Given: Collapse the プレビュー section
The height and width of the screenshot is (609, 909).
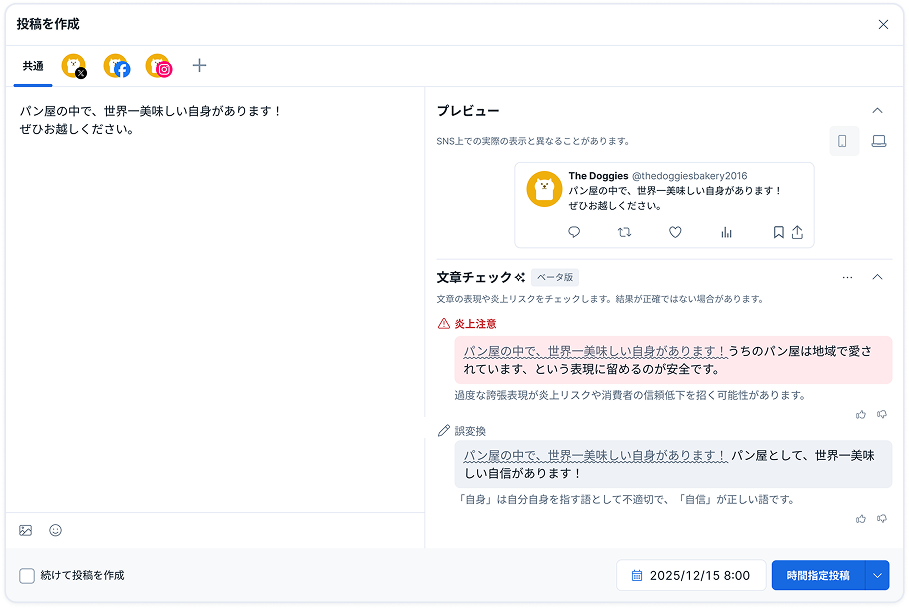Looking at the screenshot, I should point(877,111).
